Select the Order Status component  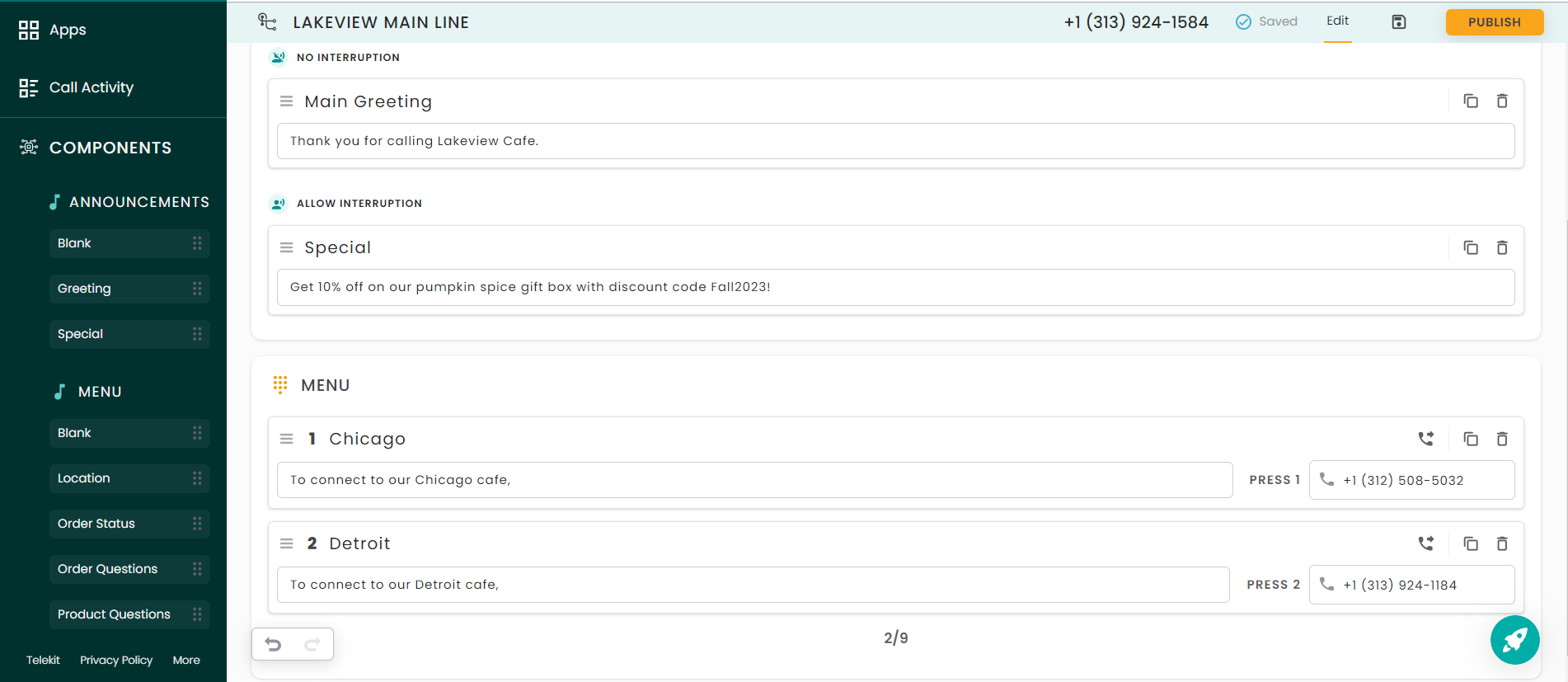point(129,524)
